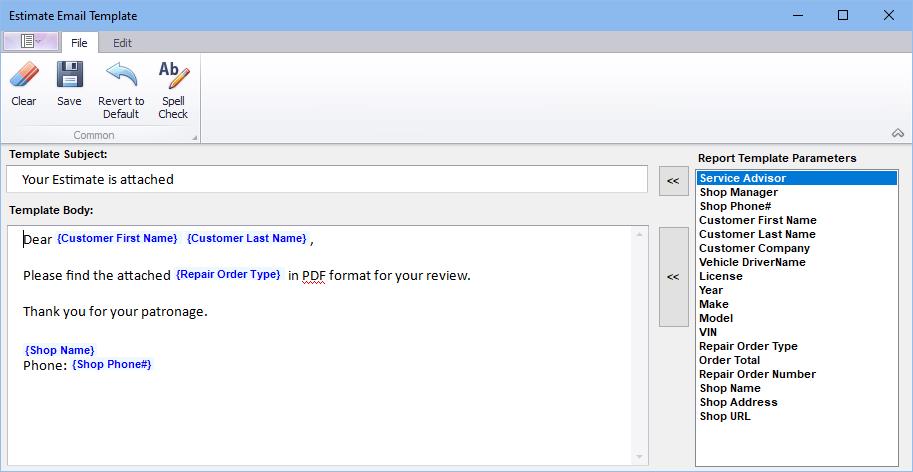This screenshot has width=913, height=472.
Task: Insert parameter into Template Body
Action: coord(673,277)
